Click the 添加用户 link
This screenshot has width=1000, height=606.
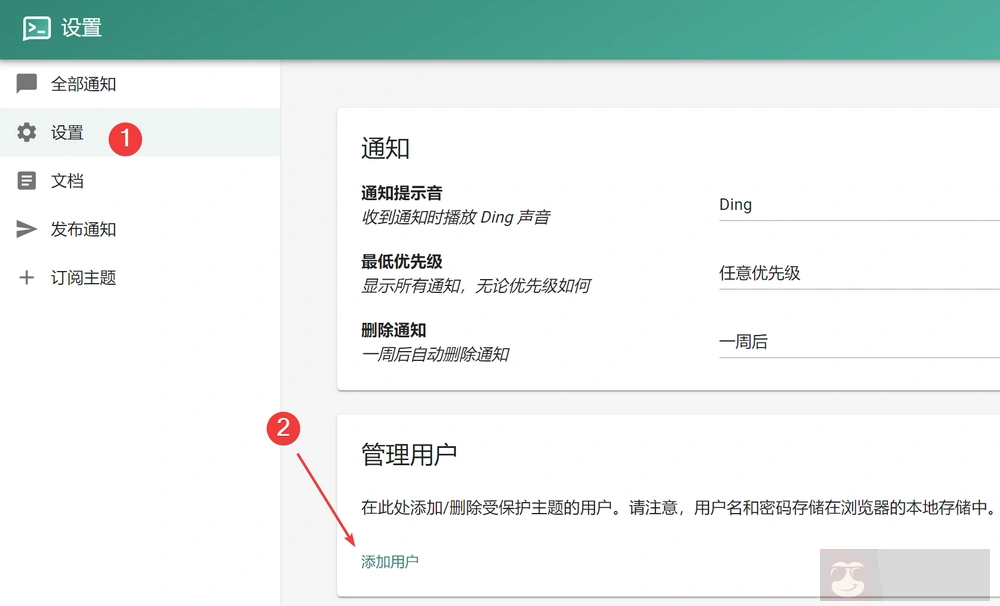click(390, 562)
